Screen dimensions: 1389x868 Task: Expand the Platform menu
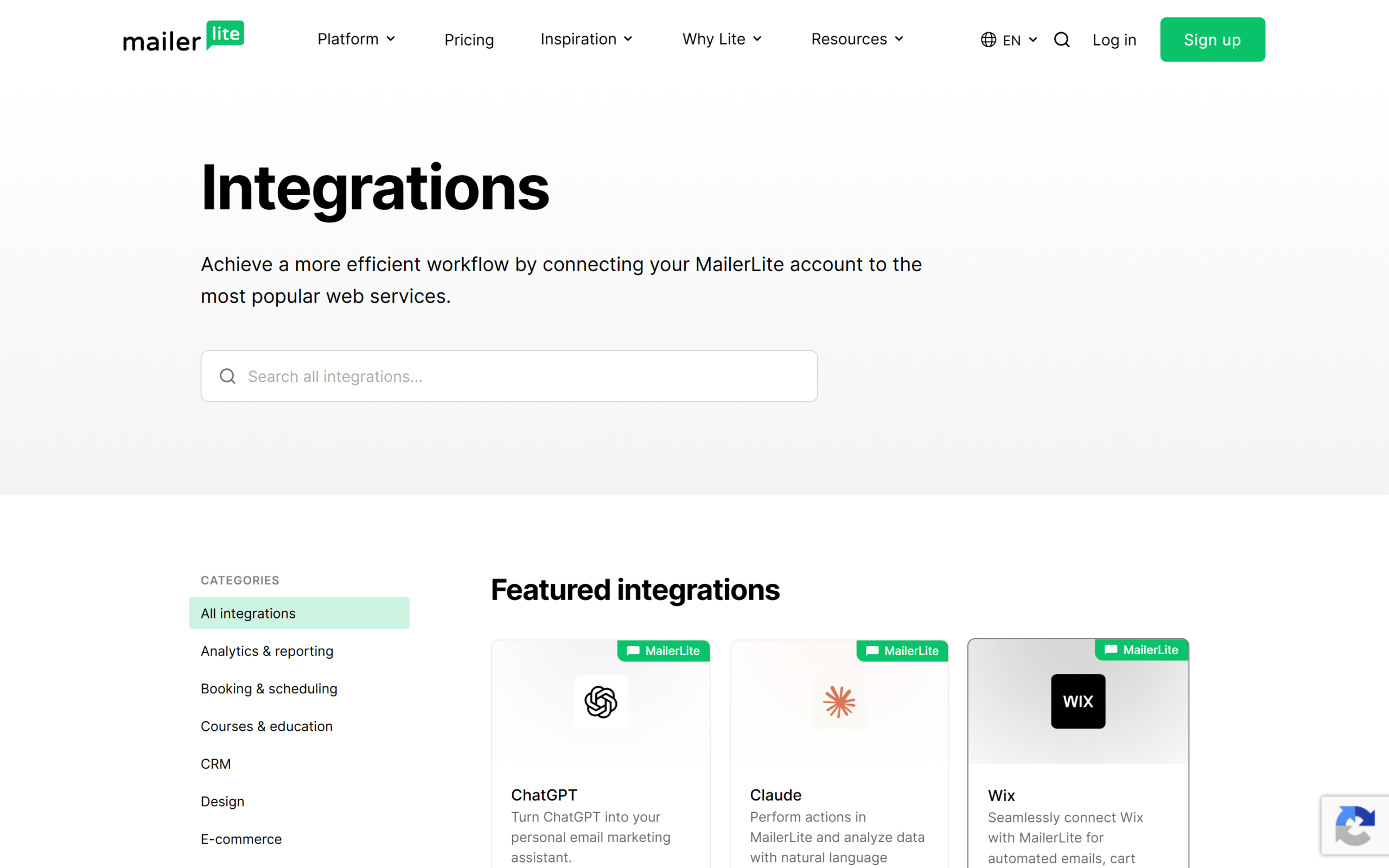pyautogui.click(x=356, y=39)
